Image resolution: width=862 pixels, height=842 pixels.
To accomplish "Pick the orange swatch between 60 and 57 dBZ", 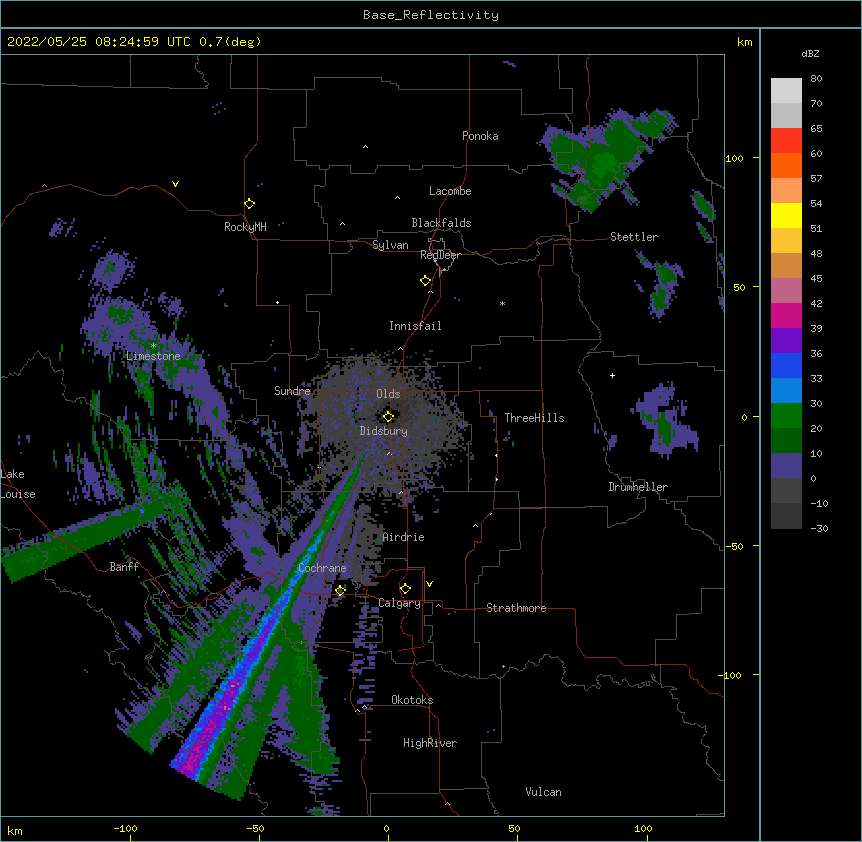I will tap(786, 165).
